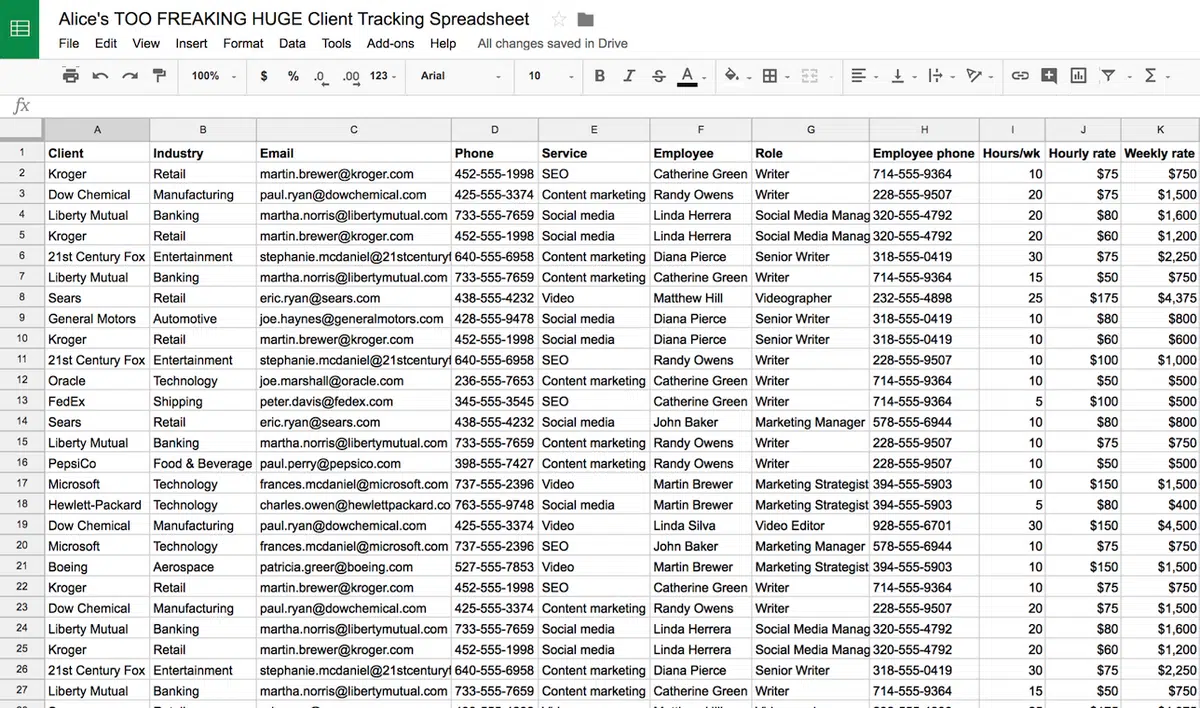The image size is (1200, 708).
Task: Click the Undo arrow
Action: (100, 76)
